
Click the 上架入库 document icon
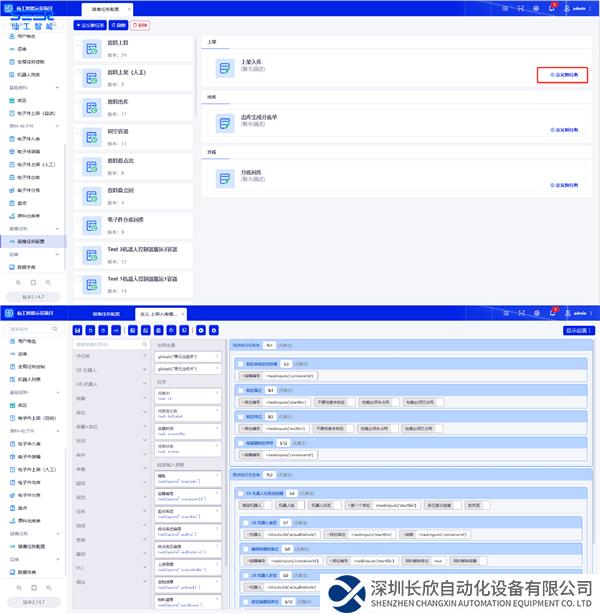(x=223, y=67)
